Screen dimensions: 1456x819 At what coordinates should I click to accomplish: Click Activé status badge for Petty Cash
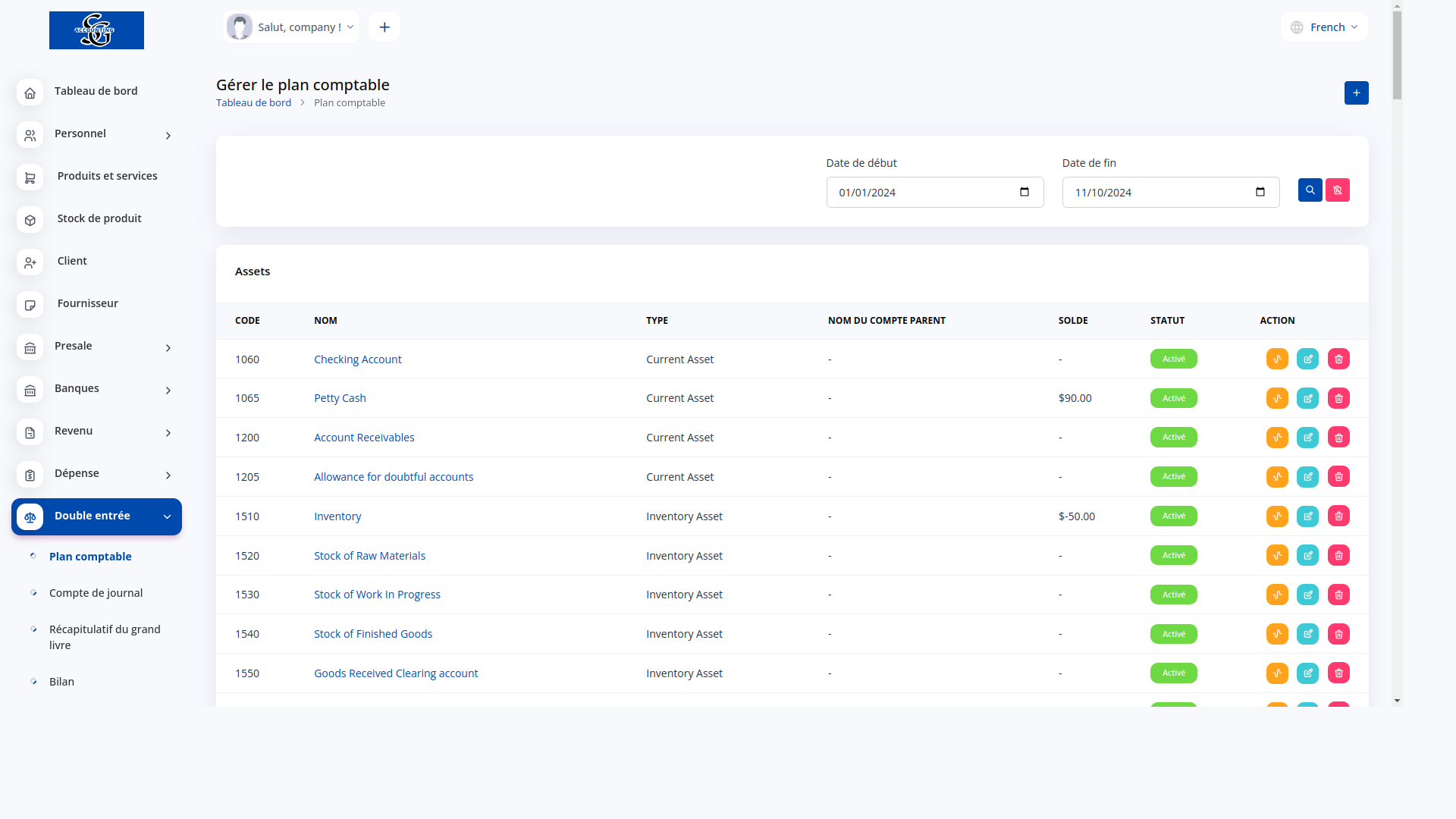(x=1173, y=398)
